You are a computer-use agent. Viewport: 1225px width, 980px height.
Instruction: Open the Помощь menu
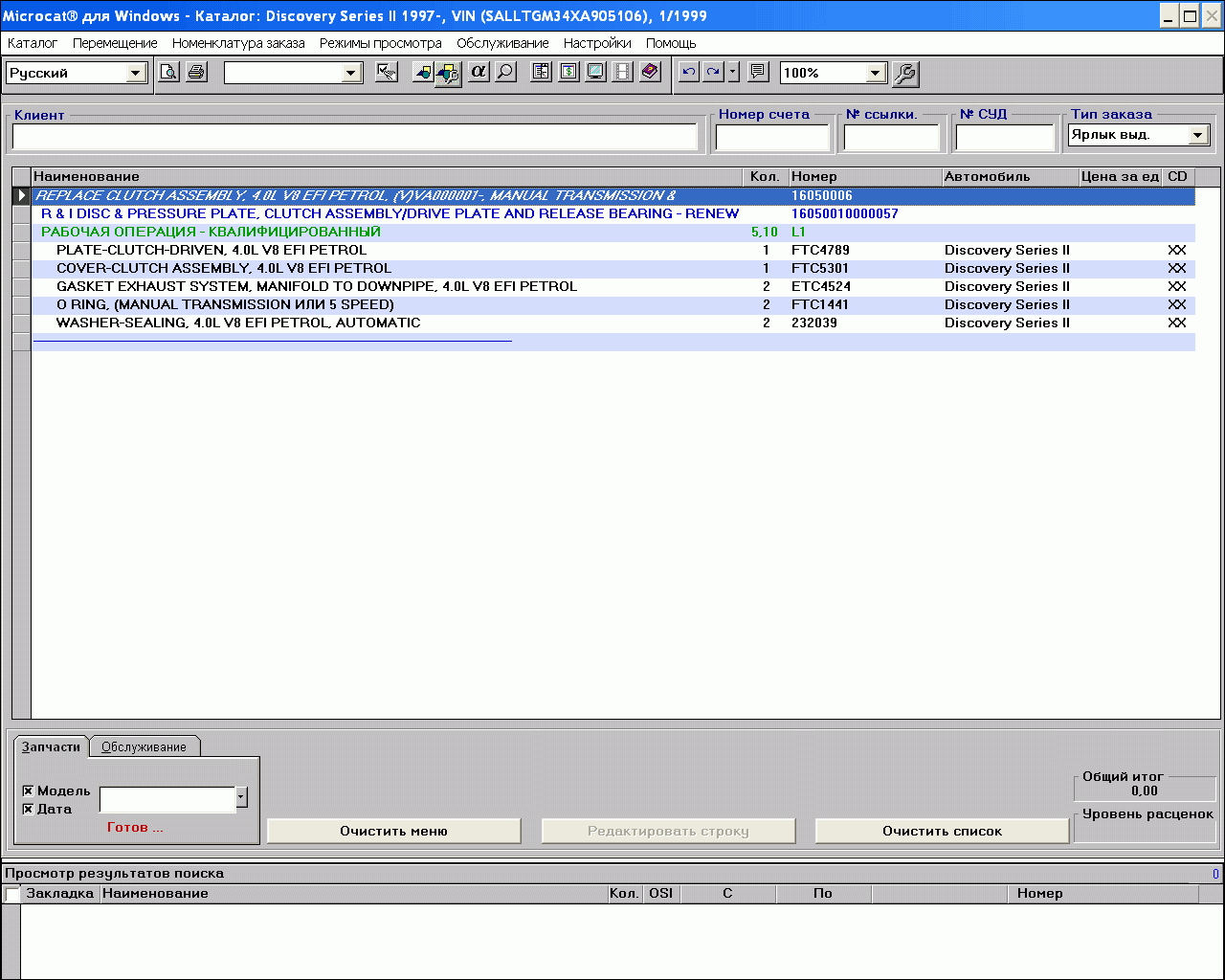click(x=671, y=43)
